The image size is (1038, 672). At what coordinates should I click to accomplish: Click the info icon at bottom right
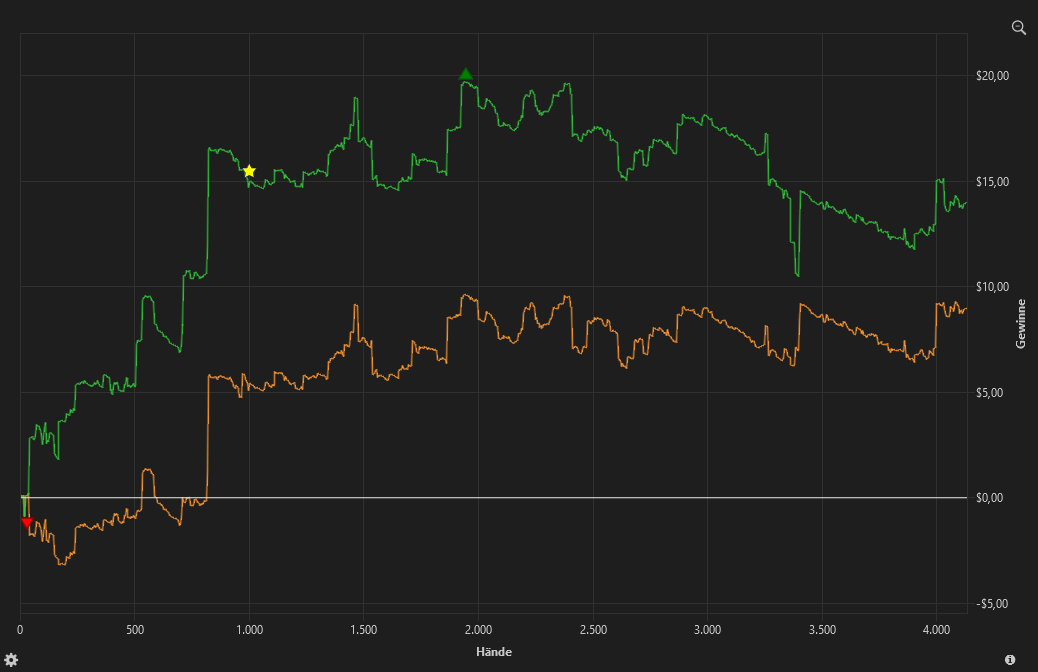point(1010,659)
